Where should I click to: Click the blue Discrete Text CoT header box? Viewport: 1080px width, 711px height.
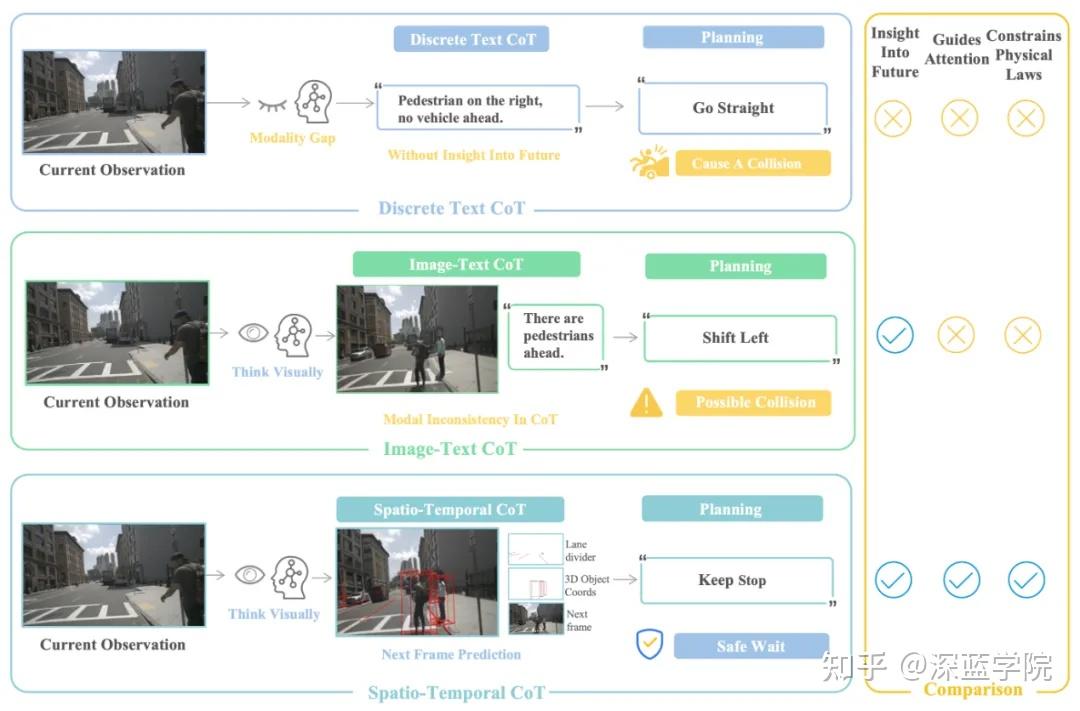click(x=471, y=39)
